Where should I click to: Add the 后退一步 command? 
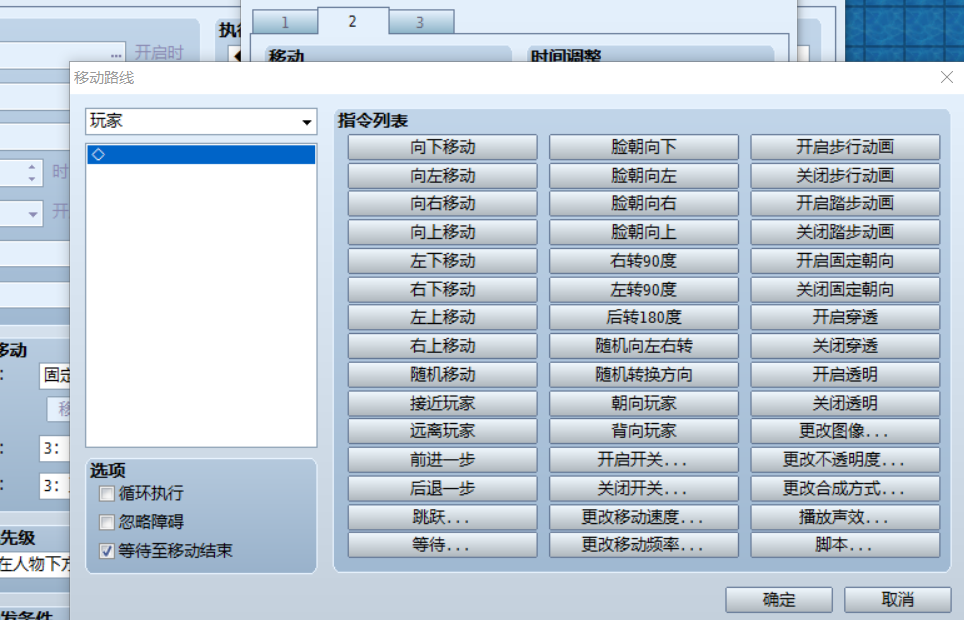(443, 488)
